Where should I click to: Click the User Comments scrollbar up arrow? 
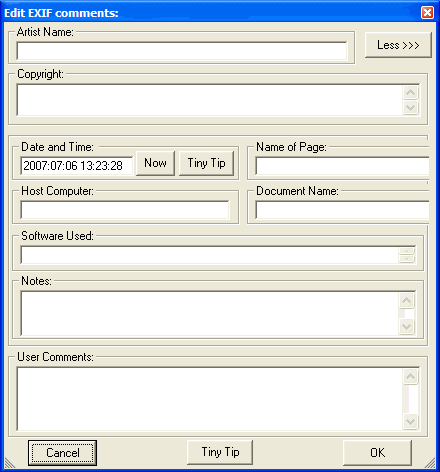tap(411, 377)
